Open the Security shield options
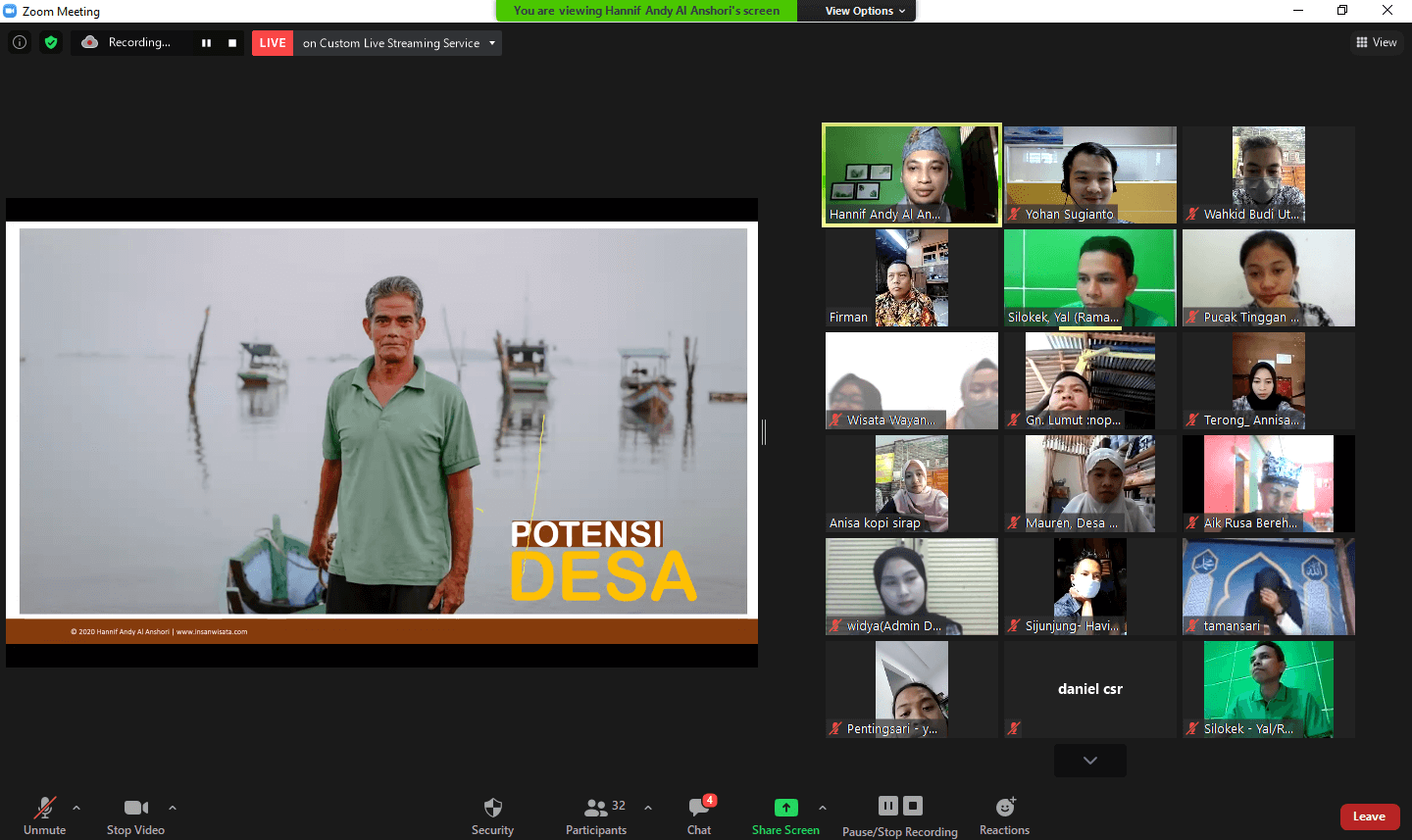Screen dimensions: 1412x840 [x=492, y=815]
